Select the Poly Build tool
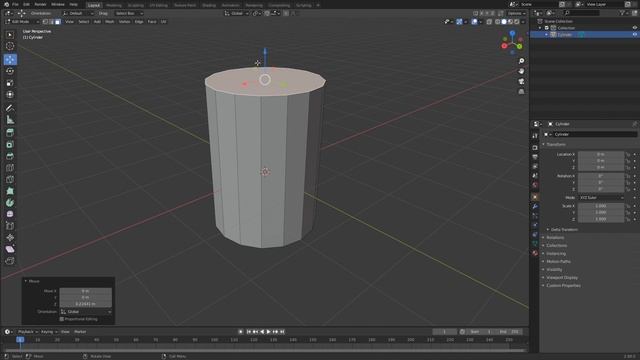The image size is (640, 360). [10, 191]
